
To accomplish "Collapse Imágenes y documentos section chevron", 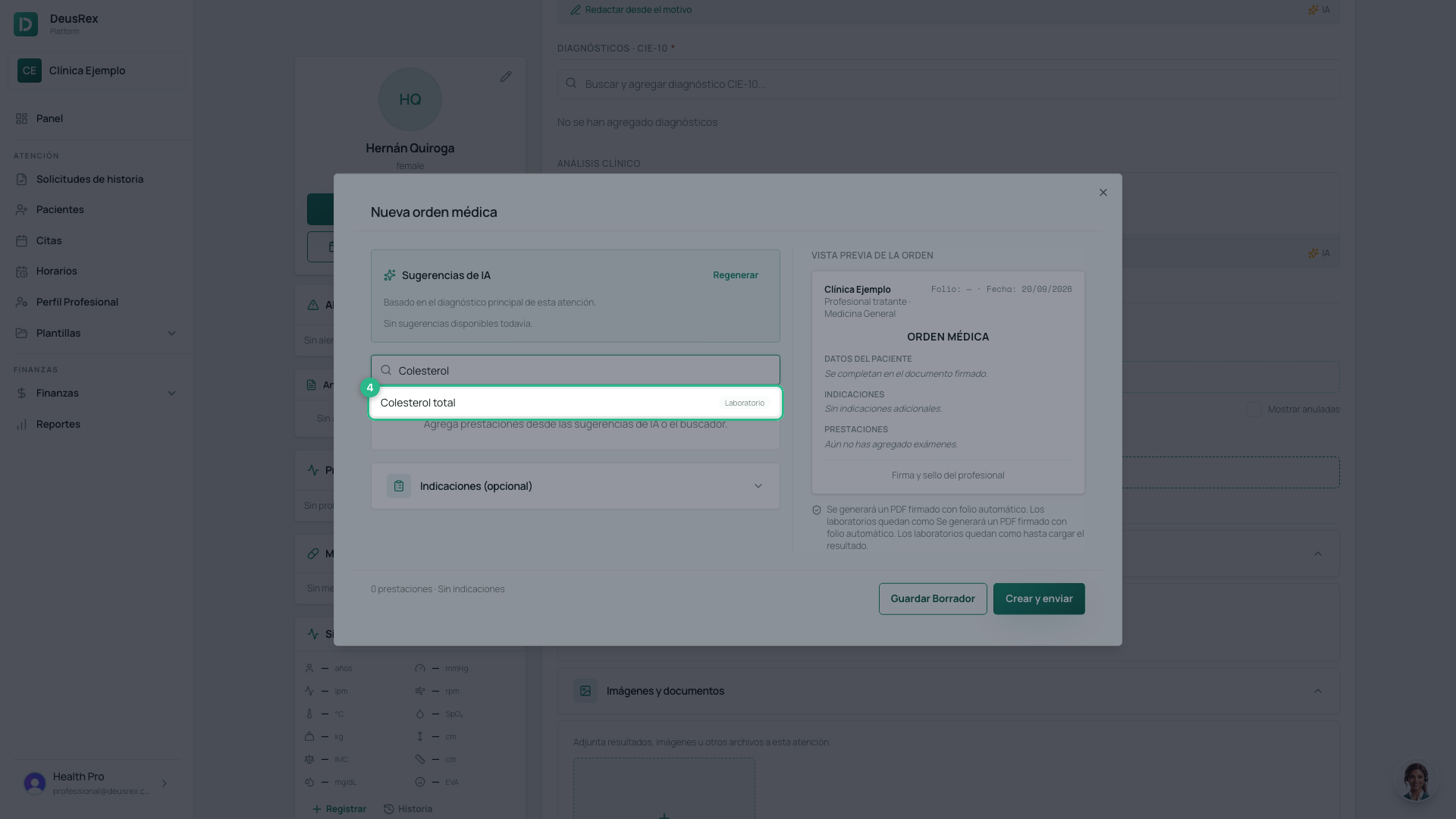I will [1318, 691].
